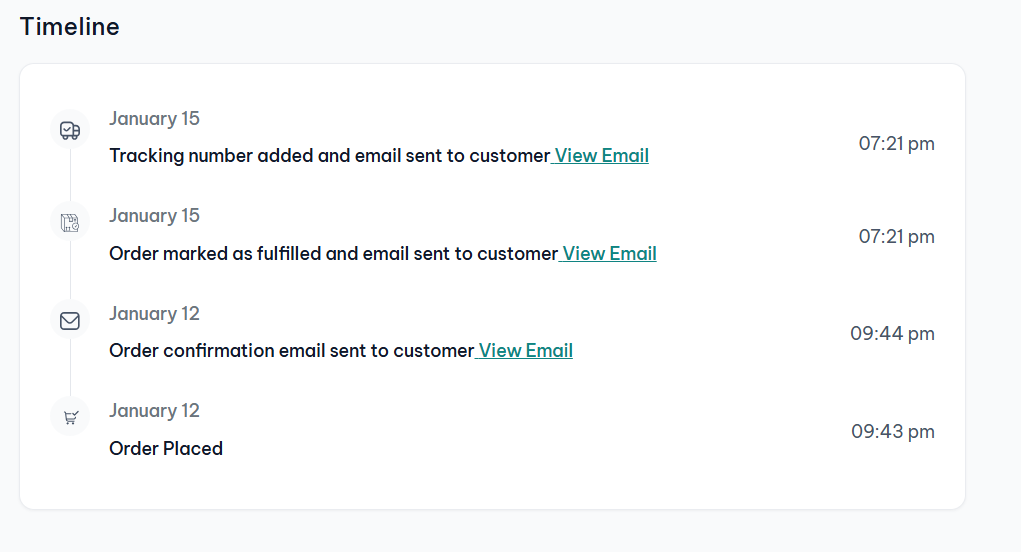
Task: Select the 'Order marked as fulfilled' event text
Action: (333, 254)
